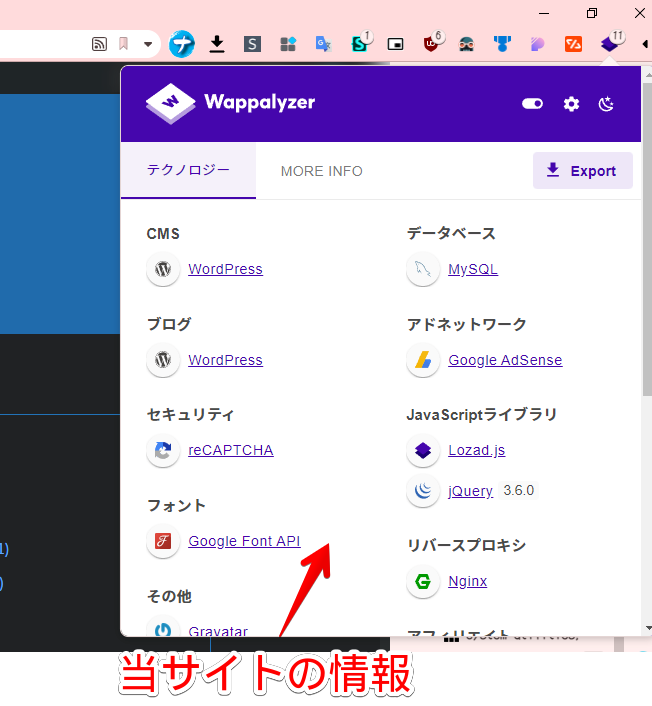
Task: Click the picture-in-picture extension icon
Action: (395, 44)
